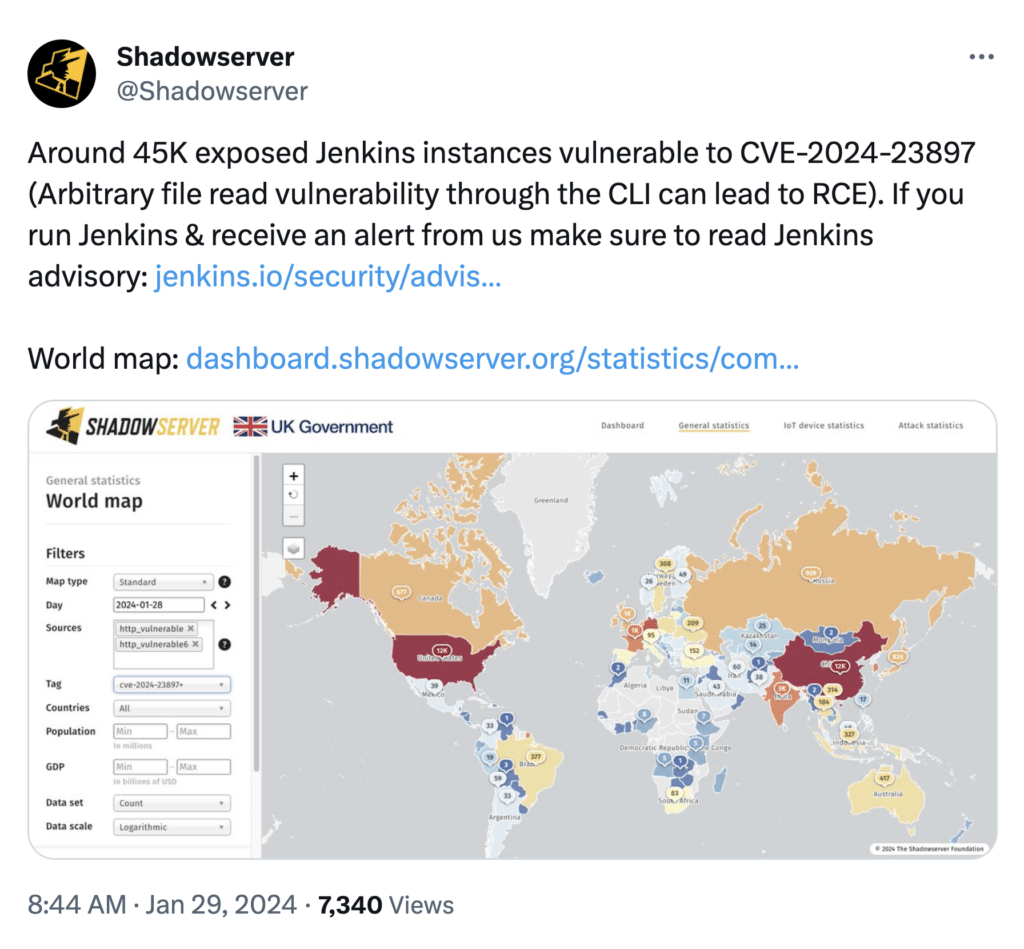Zoom out of the world map
1024x949 pixels.
click(294, 516)
